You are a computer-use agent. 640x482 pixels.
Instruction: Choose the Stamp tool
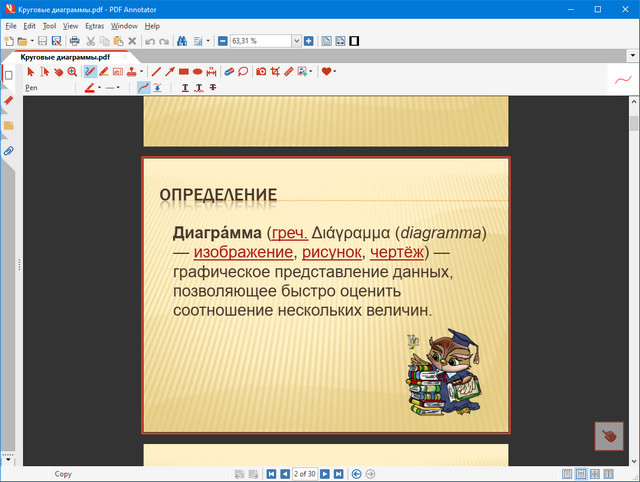(132, 72)
